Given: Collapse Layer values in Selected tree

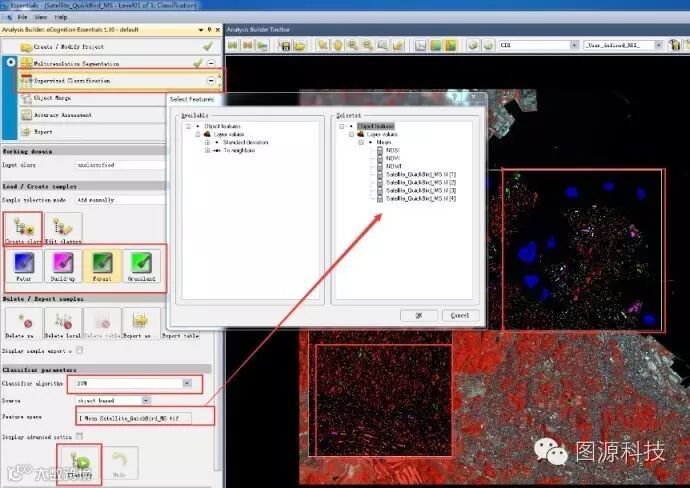Looking at the screenshot, I should pos(351,134).
